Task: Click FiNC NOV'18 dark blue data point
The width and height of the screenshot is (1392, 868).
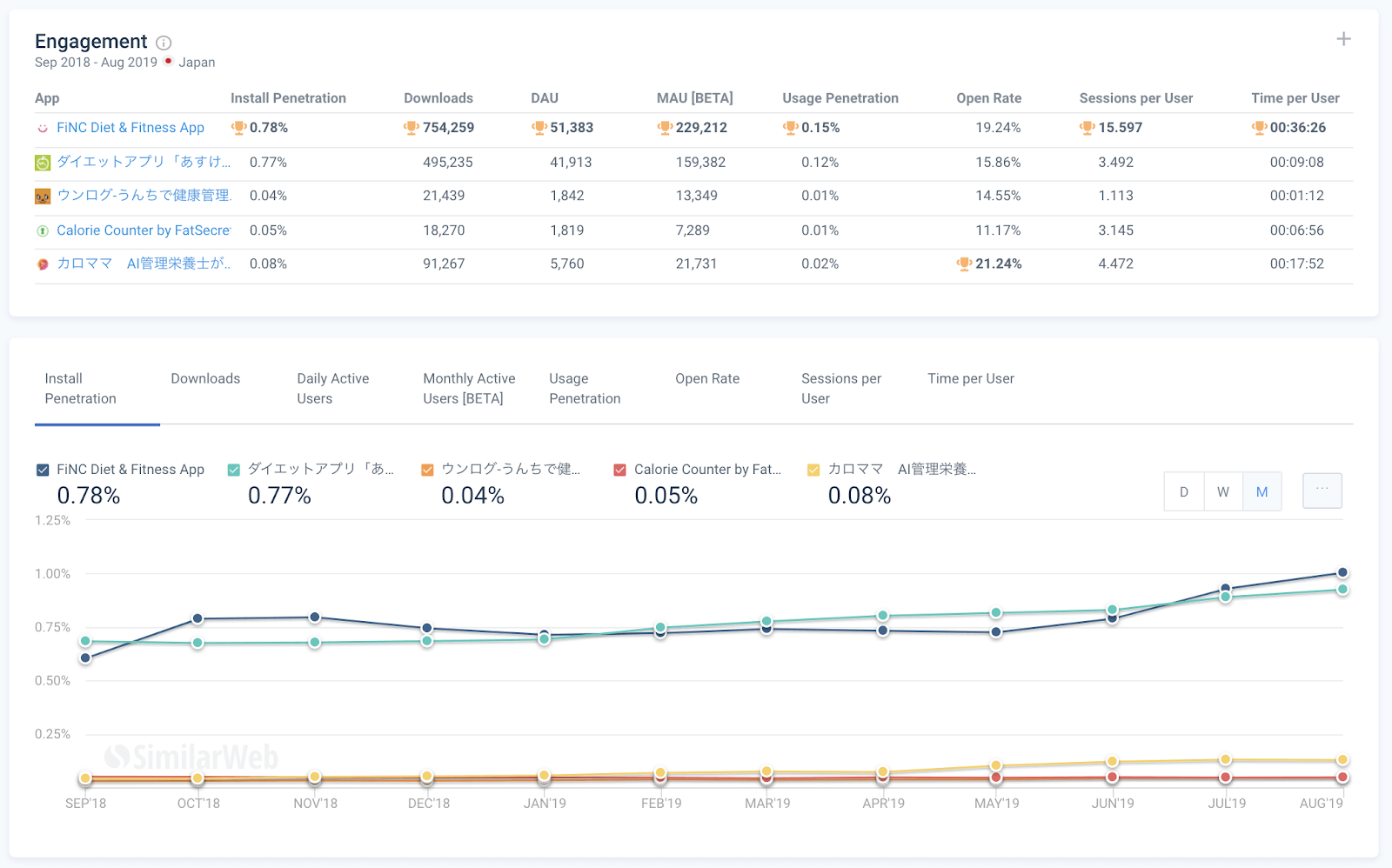Action: (x=315, y=618)
